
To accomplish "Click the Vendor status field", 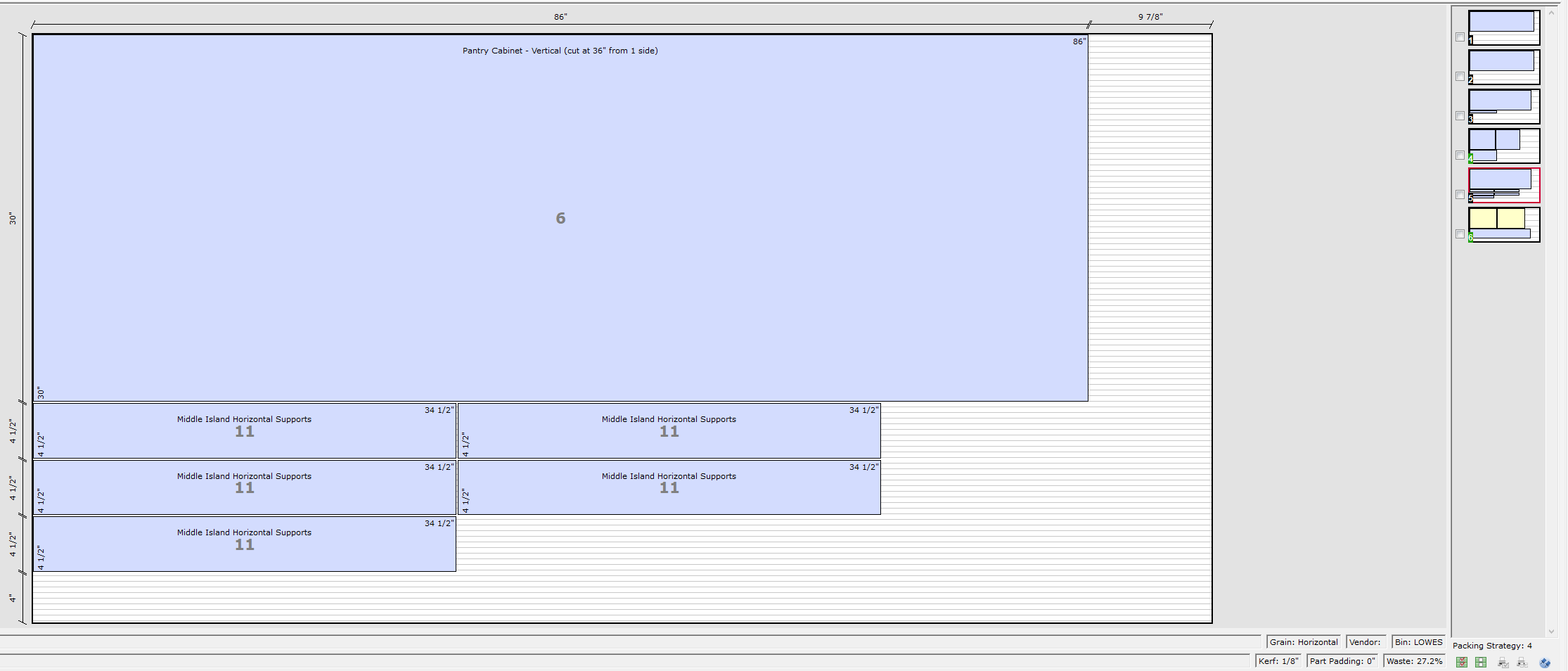I will [1365, 641].
